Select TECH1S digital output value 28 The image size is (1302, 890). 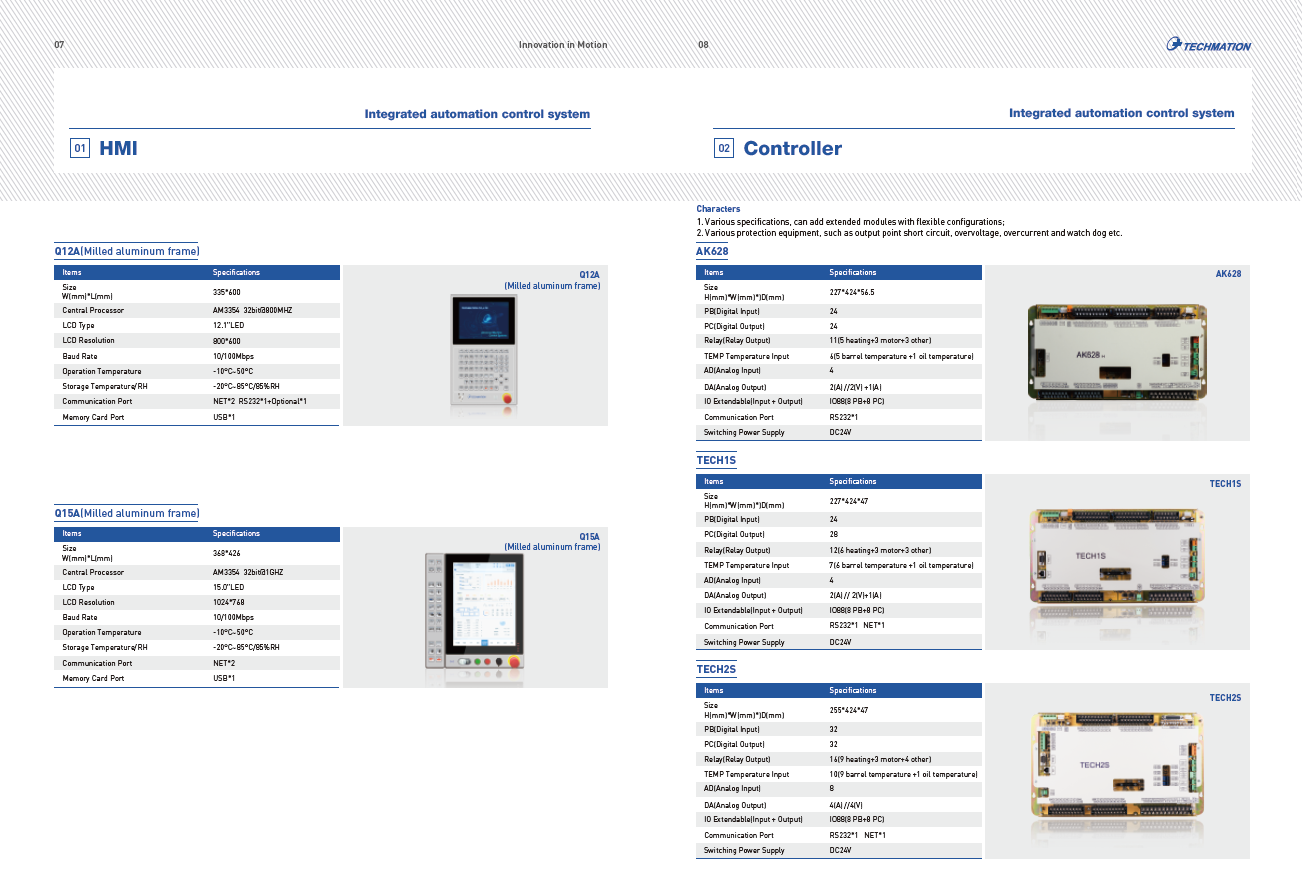tap(834, 535)
